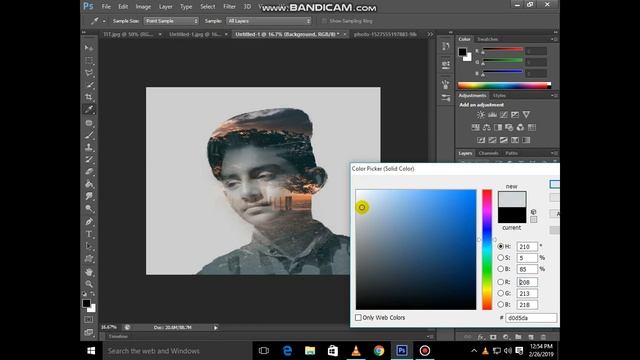
Task: Switch to Paths tab
Action: pyautogui.click(x=511, y=153)
